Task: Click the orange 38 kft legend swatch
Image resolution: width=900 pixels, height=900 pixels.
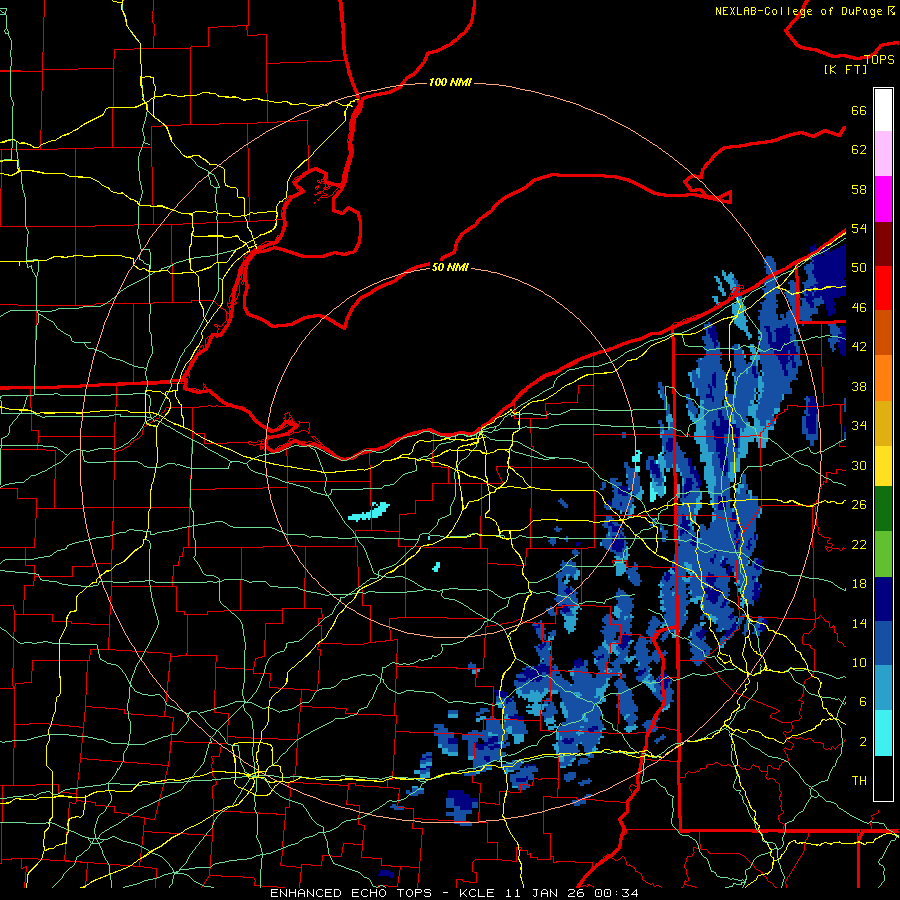Action: point(883,378)
